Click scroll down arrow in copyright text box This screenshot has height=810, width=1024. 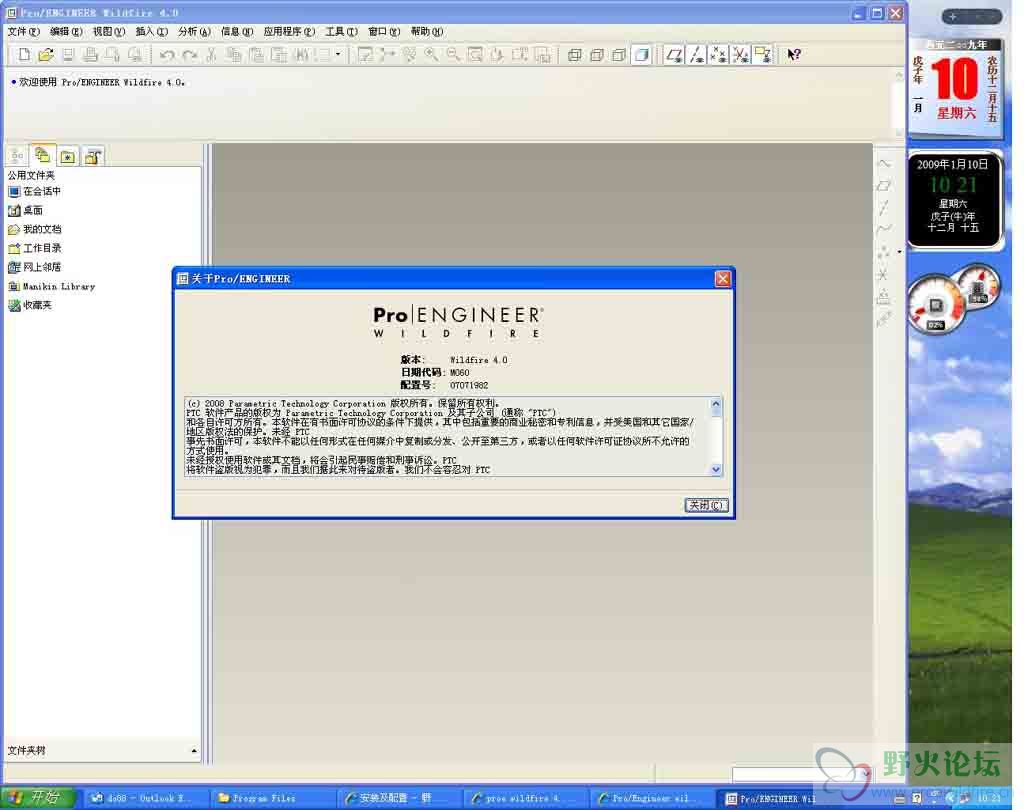click(716, 469)
